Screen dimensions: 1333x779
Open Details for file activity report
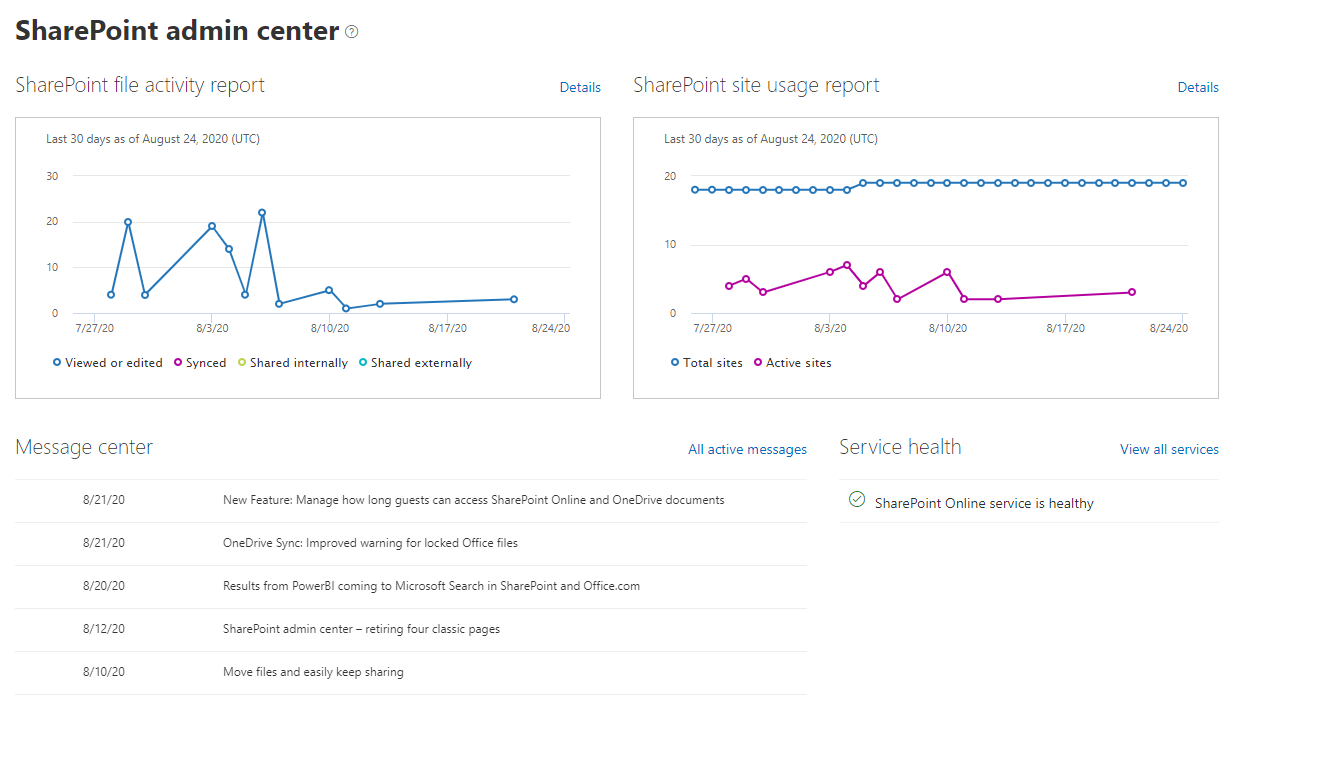pos(580,87)
